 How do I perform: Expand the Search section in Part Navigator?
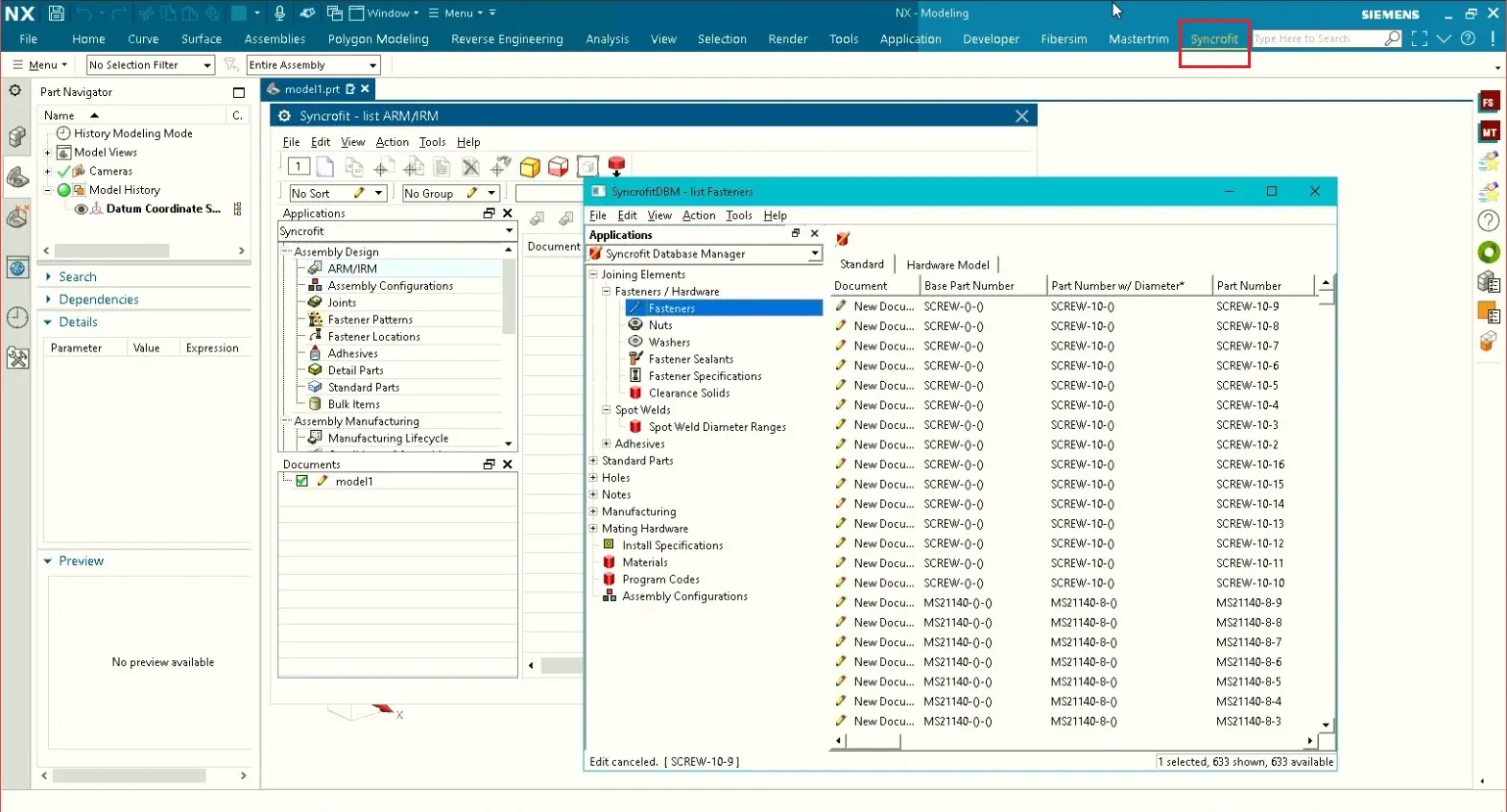tap(48, 276)
